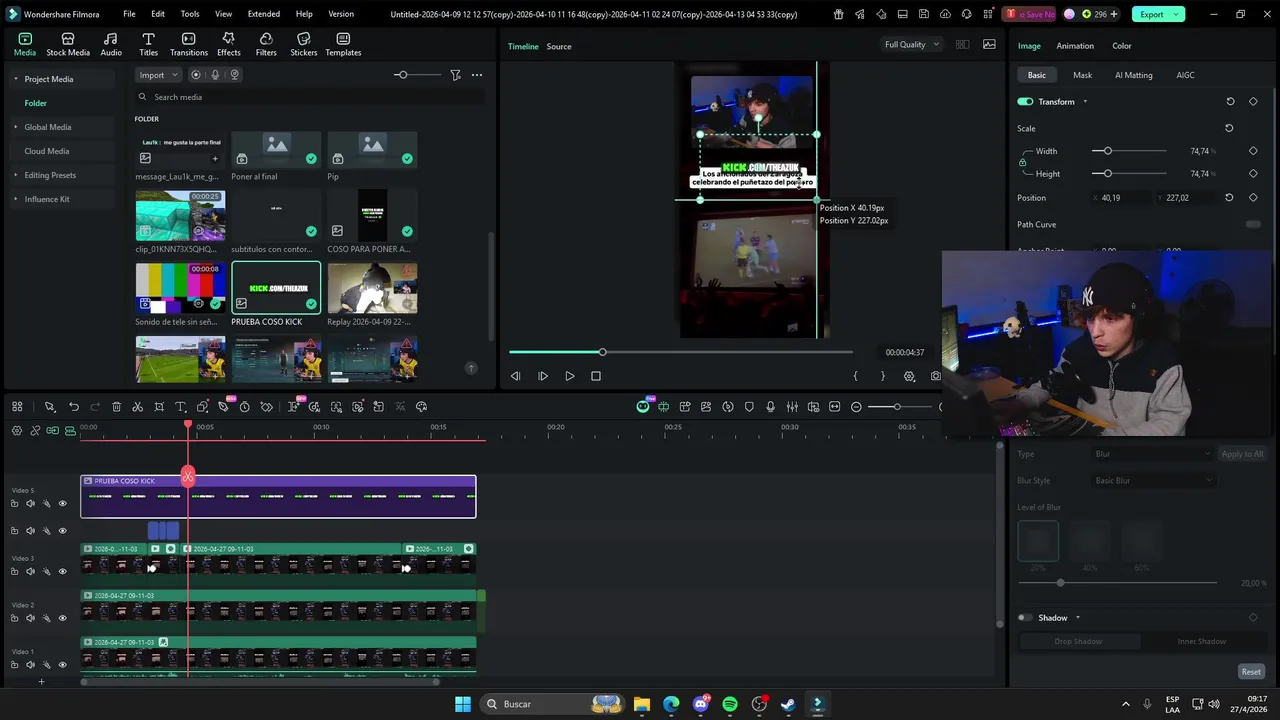Select the text tool in timeline toolbar
Viewport: 1280px width, 720px height.
(181, 407)
